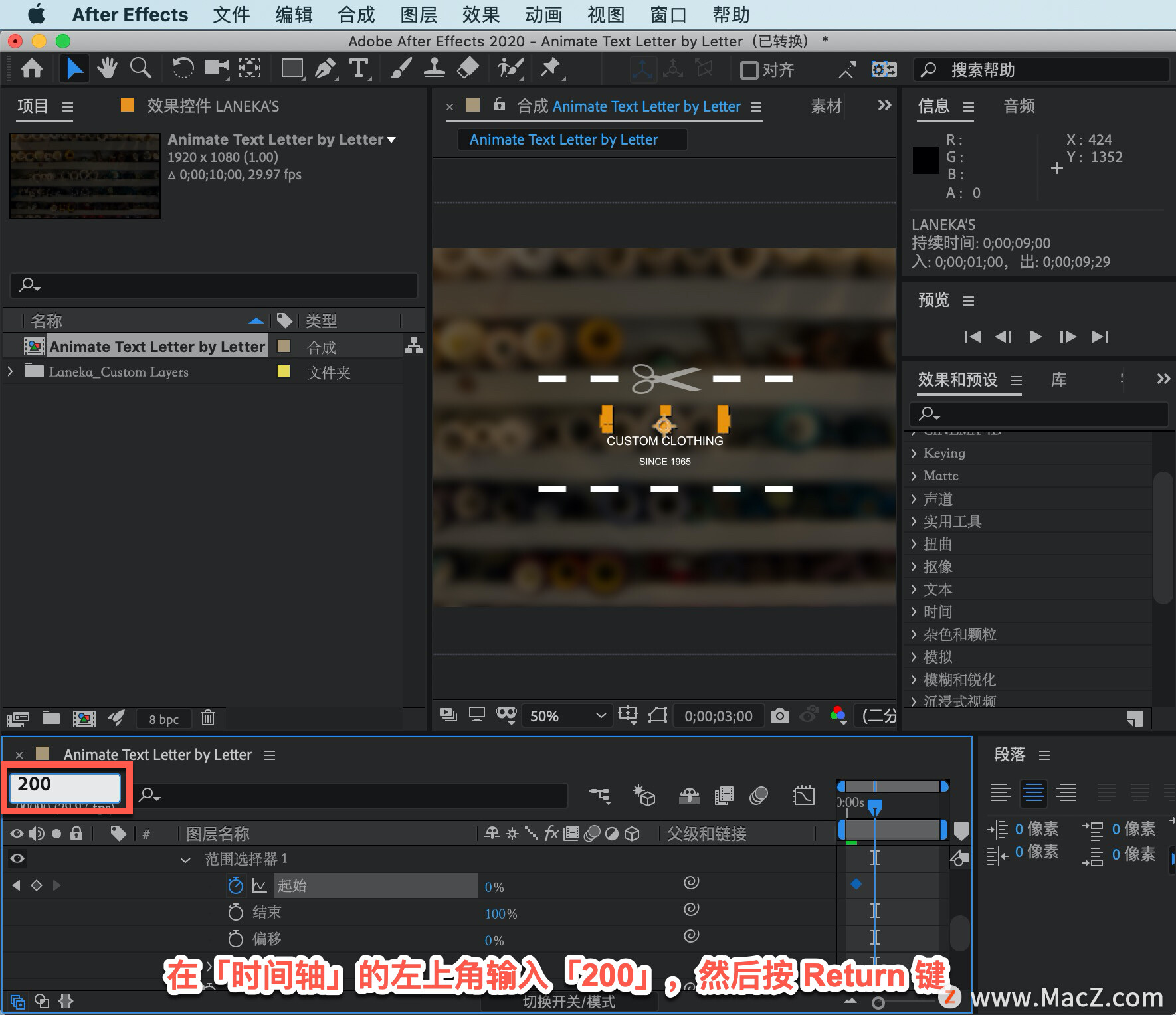Click the 8 bpc color depth button
Viewport: 1176px width, 1015px height.
(163, 719)
